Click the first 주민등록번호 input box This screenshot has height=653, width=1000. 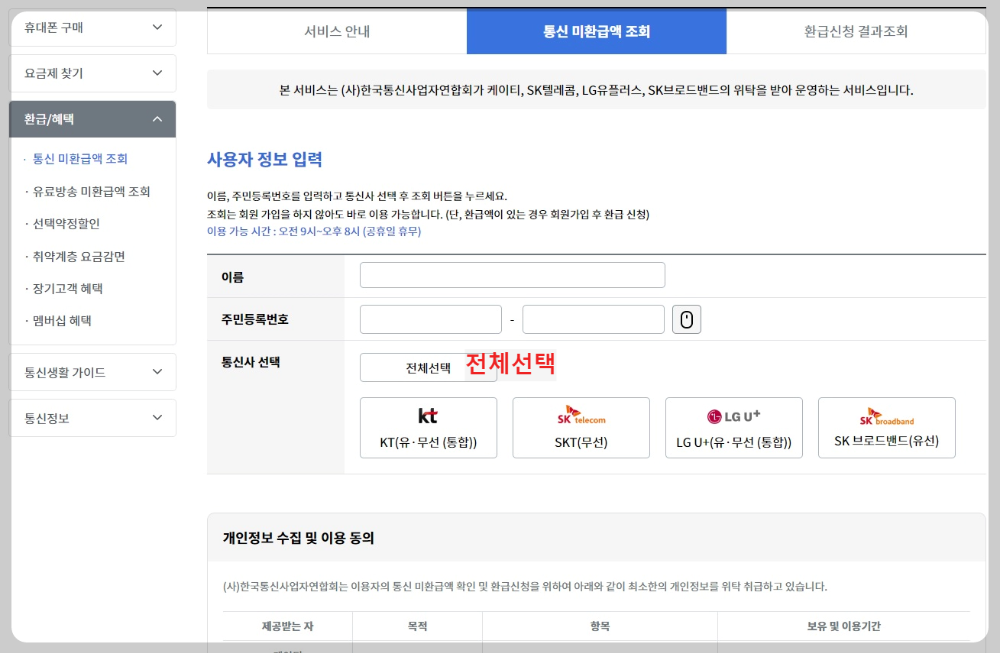pos(430,318)
